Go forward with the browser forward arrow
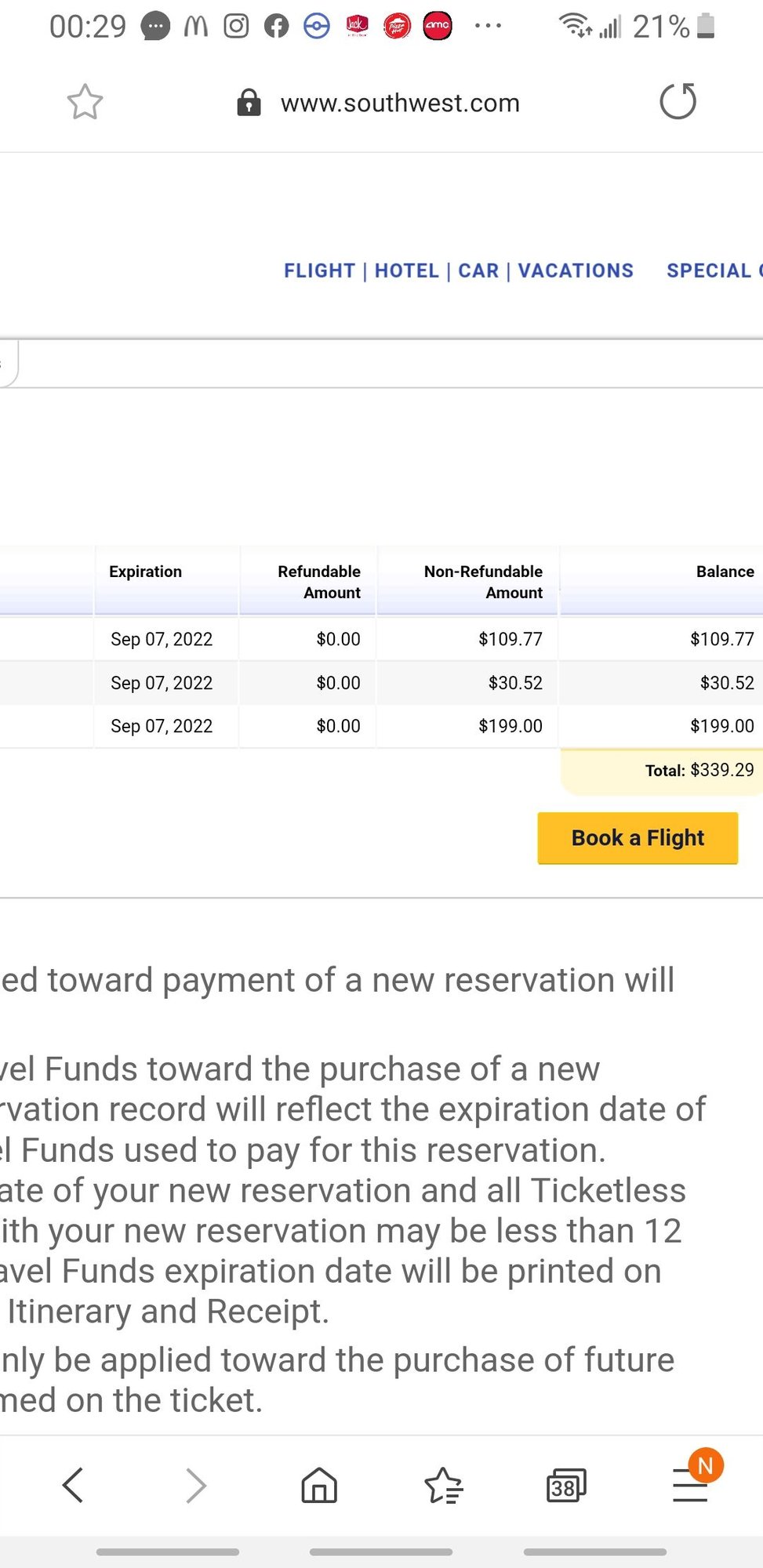The height and width of the screenshot is (1568, 763). (x=195, y=1484)
